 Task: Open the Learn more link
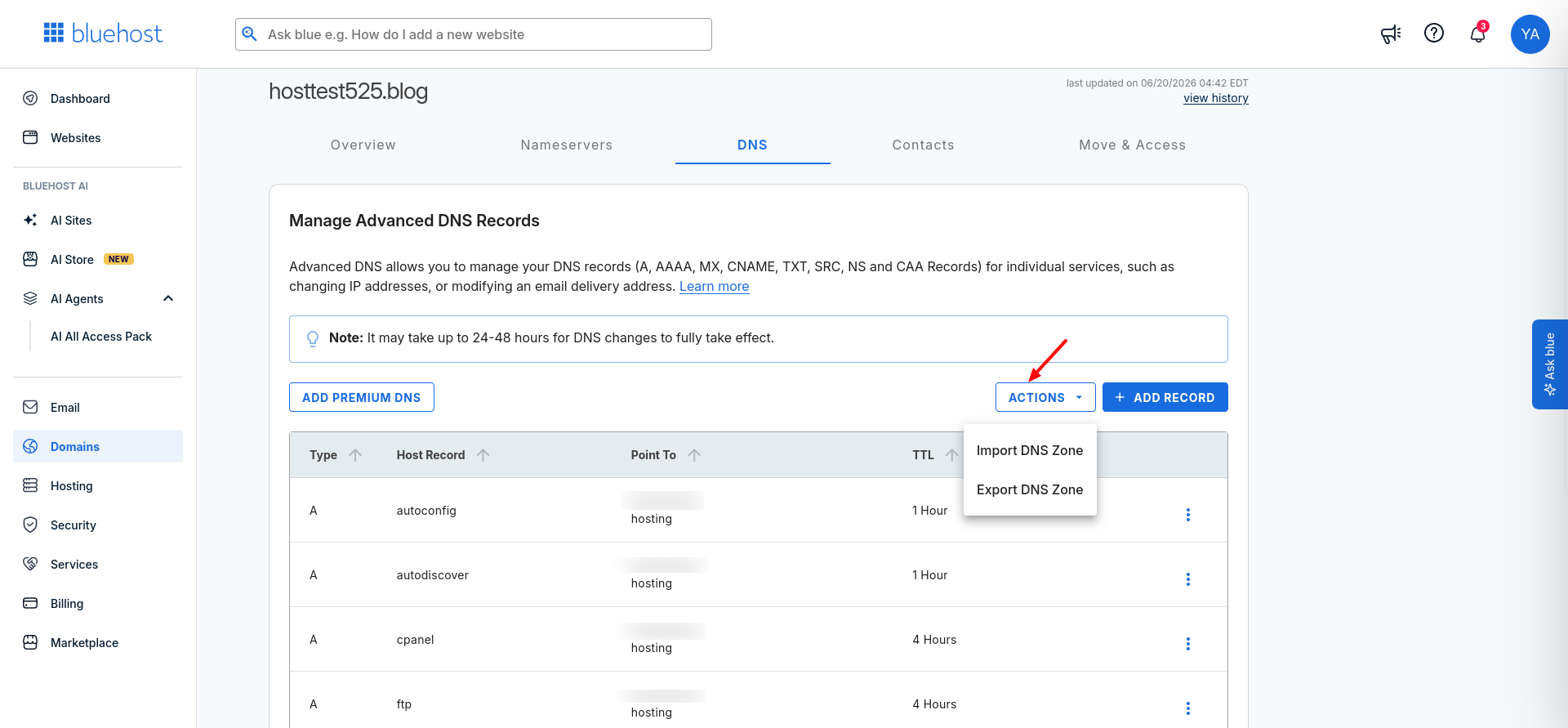click(x=714, y=286)
